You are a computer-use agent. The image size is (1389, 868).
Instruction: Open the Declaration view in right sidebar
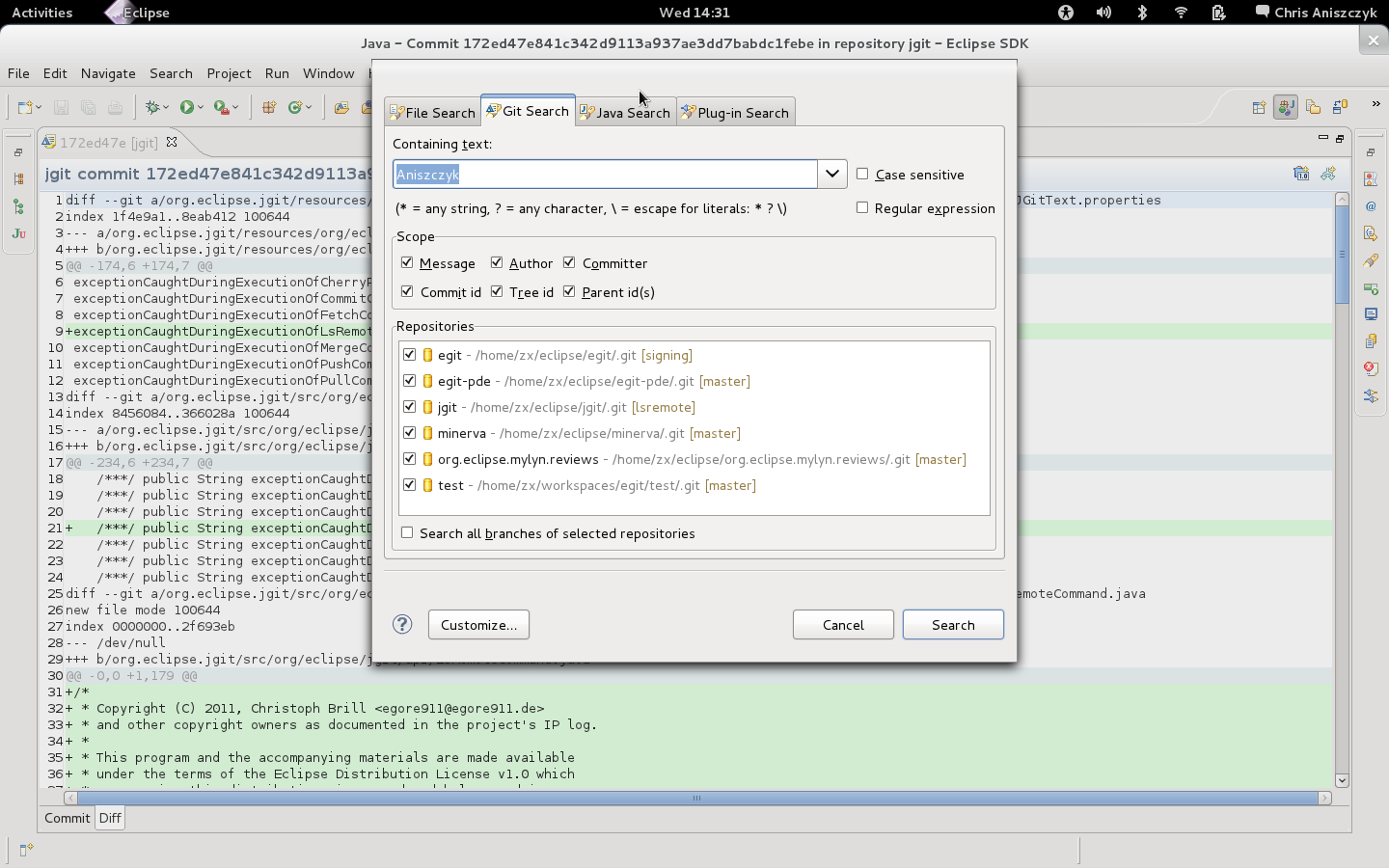[x=1371, y=233]
